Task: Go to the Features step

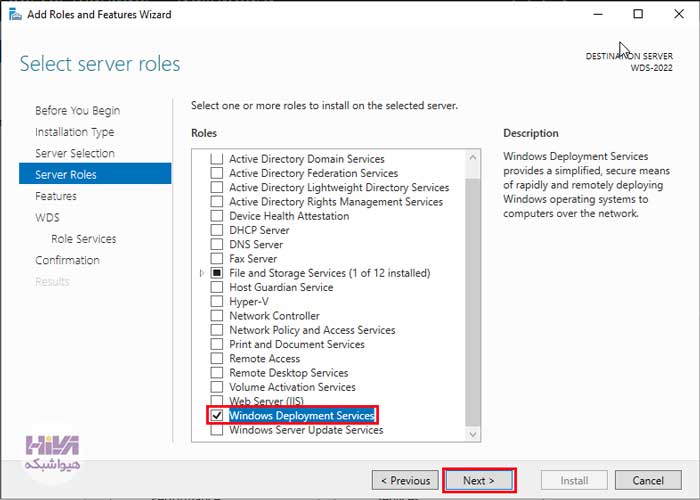Action: click(56, 196)
